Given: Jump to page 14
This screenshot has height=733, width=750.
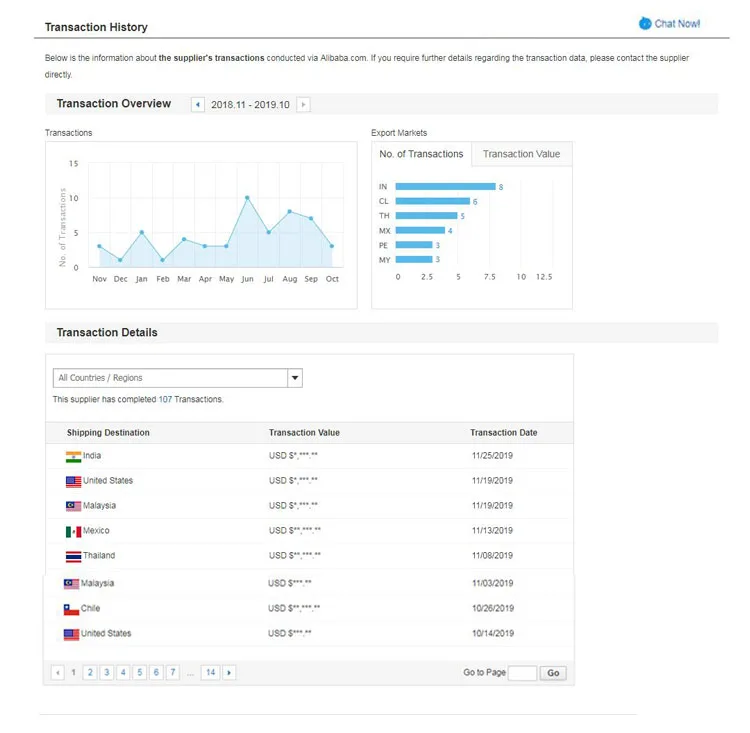Looking at the screenshot, I should [210, 673].
